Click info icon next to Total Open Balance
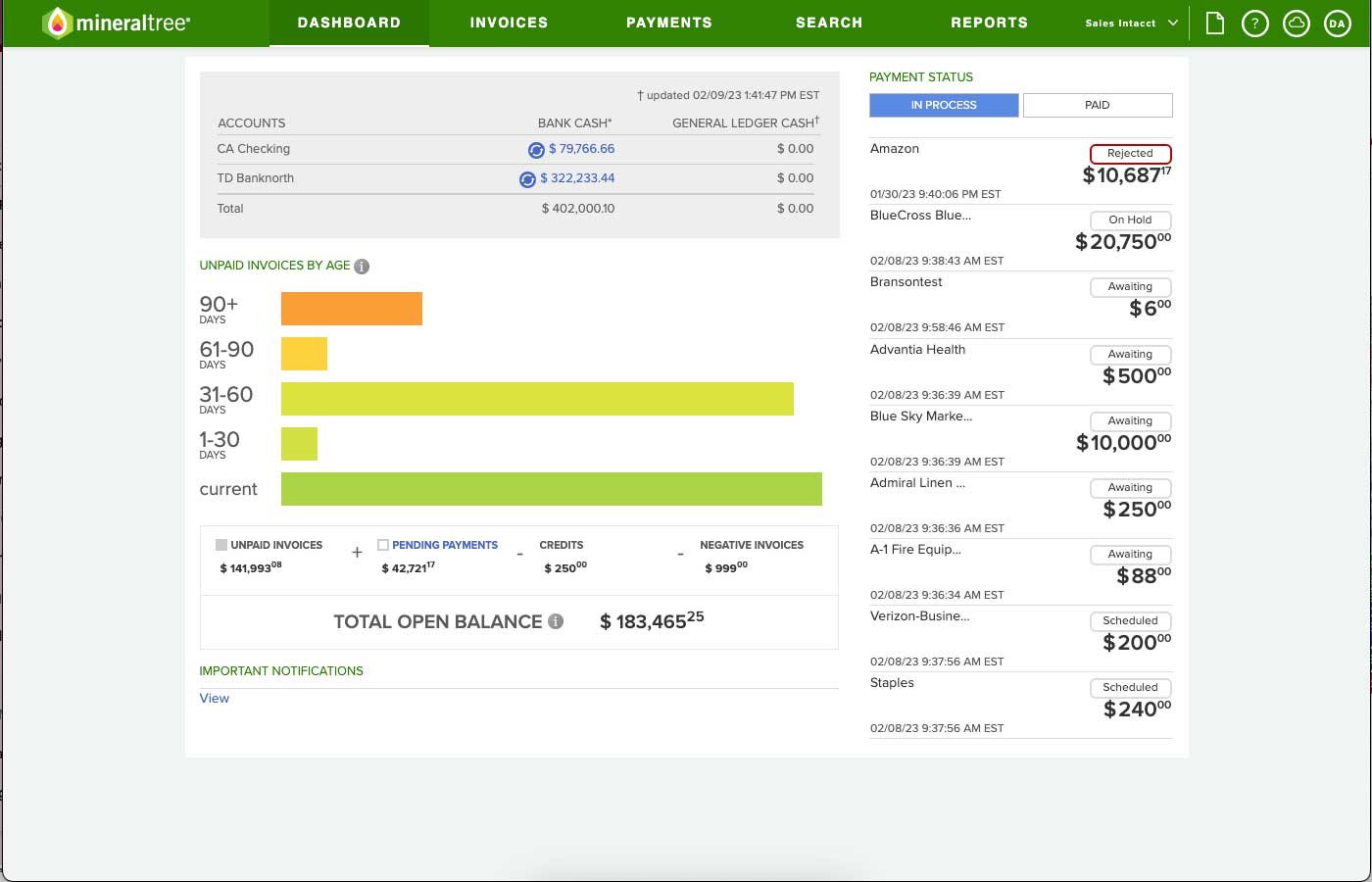 (556, 621)
